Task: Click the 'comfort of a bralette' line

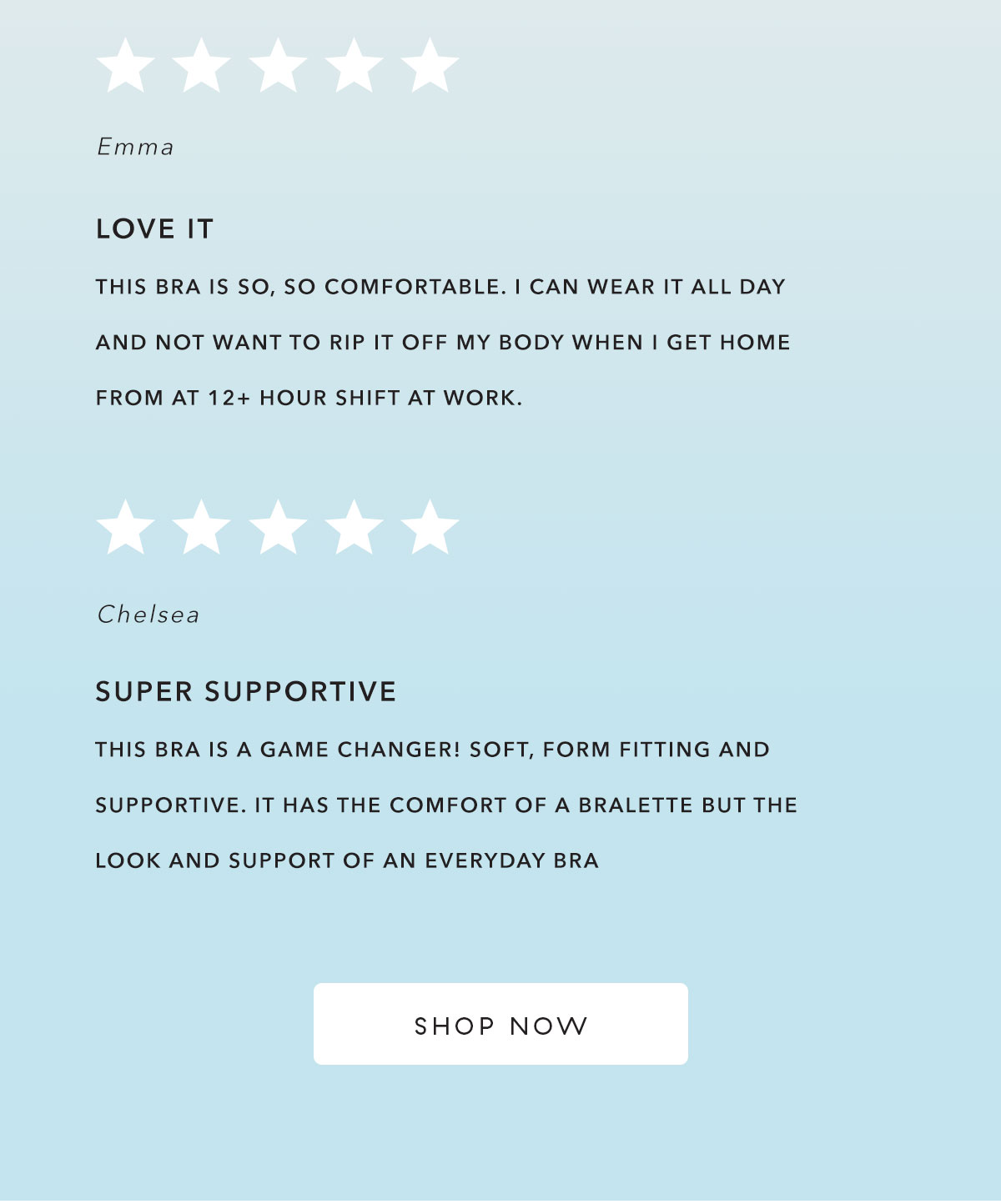Action: tap(446, 805)
